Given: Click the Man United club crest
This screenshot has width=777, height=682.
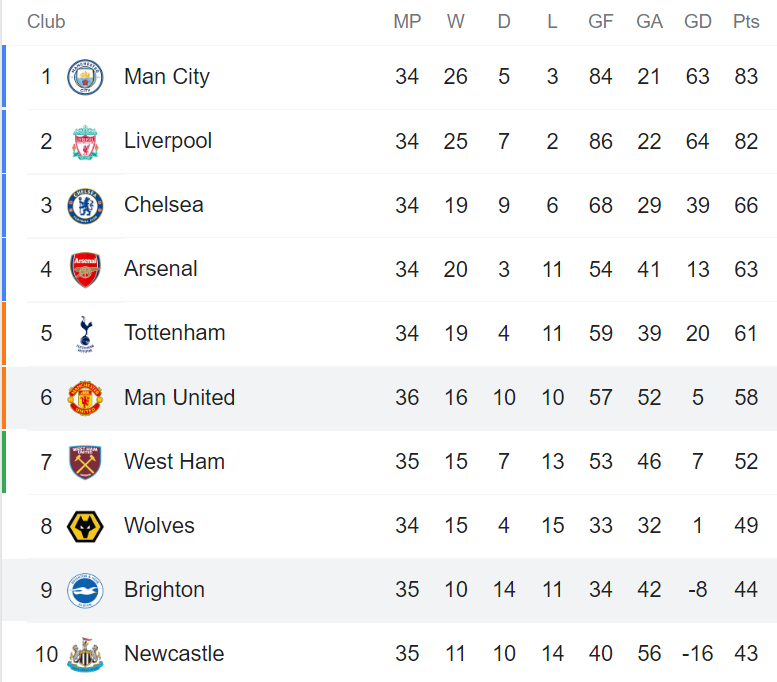Looking at the screenshot, I should click(85, 398).
